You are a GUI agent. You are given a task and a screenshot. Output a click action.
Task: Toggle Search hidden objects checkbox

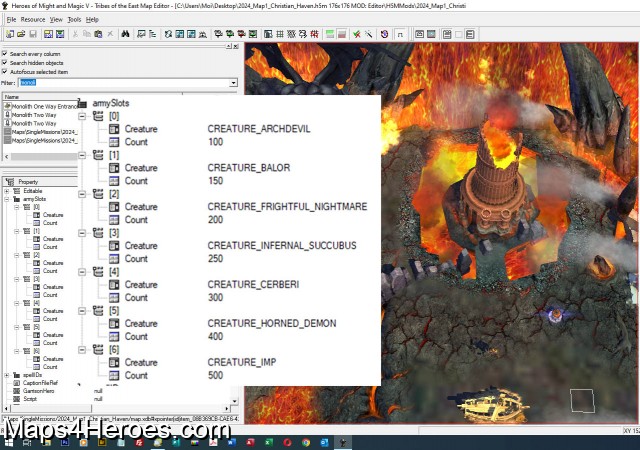pyautogui.click(x=4, y=62)
